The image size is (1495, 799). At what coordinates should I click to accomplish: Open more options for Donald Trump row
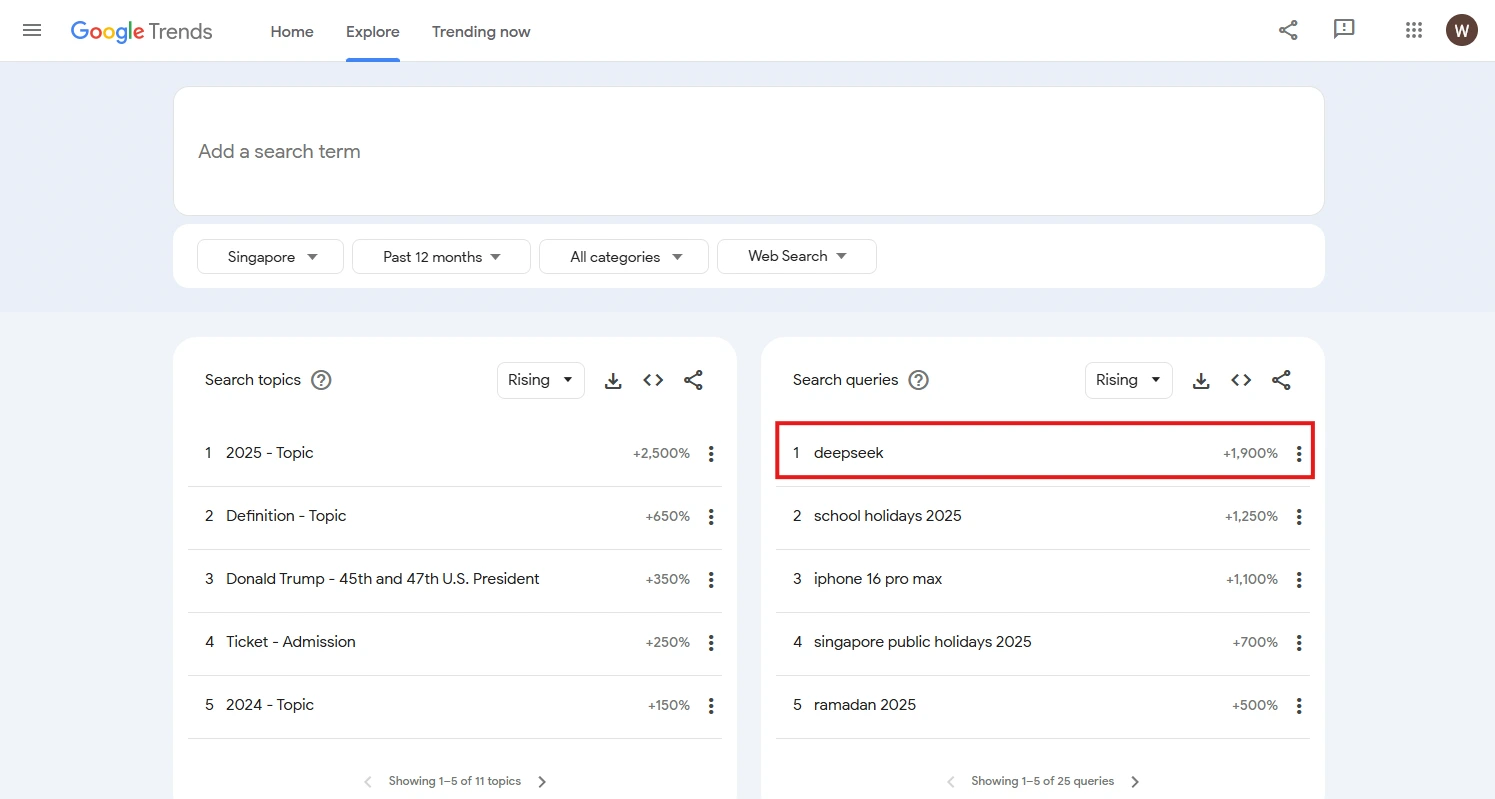(x=711, y=580)
